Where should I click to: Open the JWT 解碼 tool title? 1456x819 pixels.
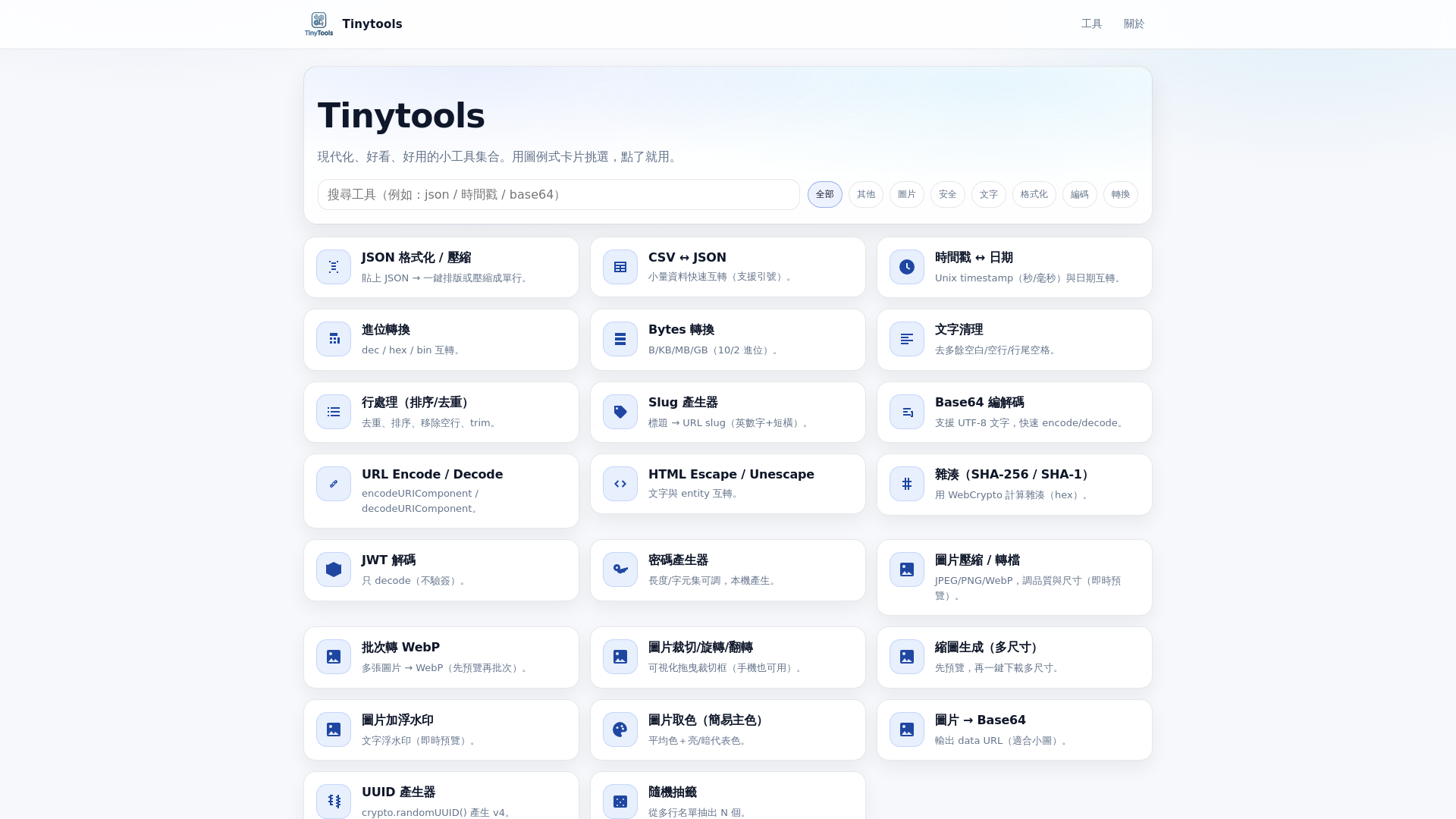coord(388,560)
